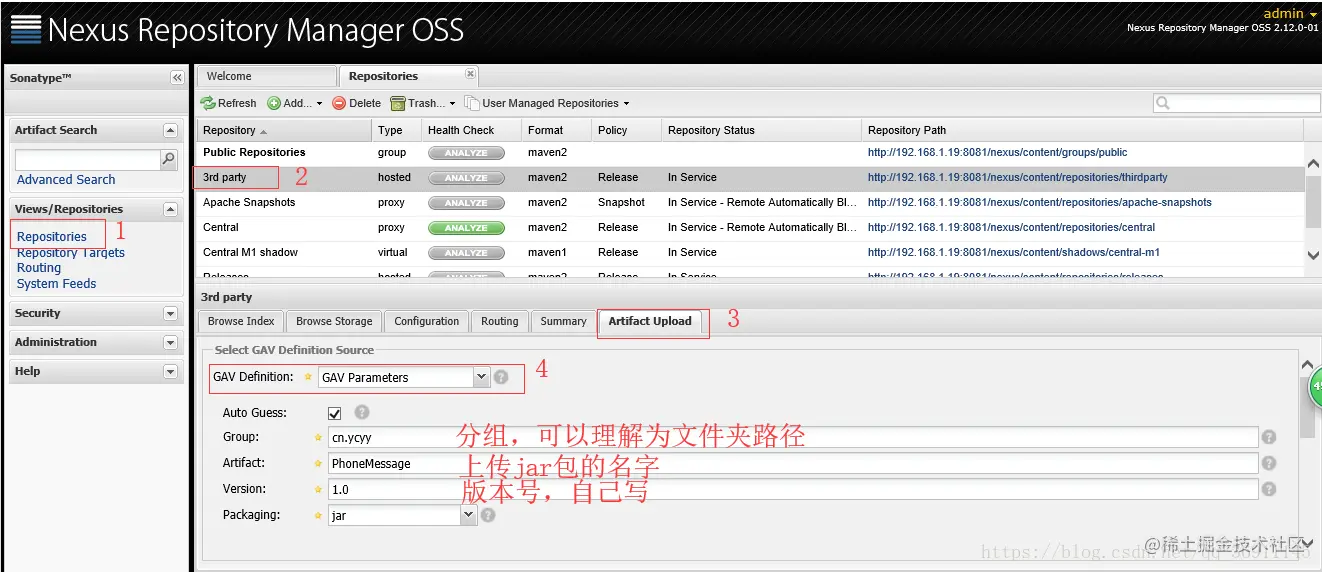Switch to the Routing detail tab
This screenshot has height=572, width=1322.
tap(500, 321)
